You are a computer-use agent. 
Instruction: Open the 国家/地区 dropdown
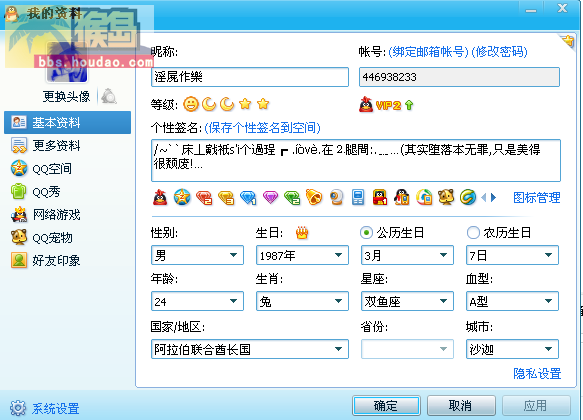click(250, 349)
